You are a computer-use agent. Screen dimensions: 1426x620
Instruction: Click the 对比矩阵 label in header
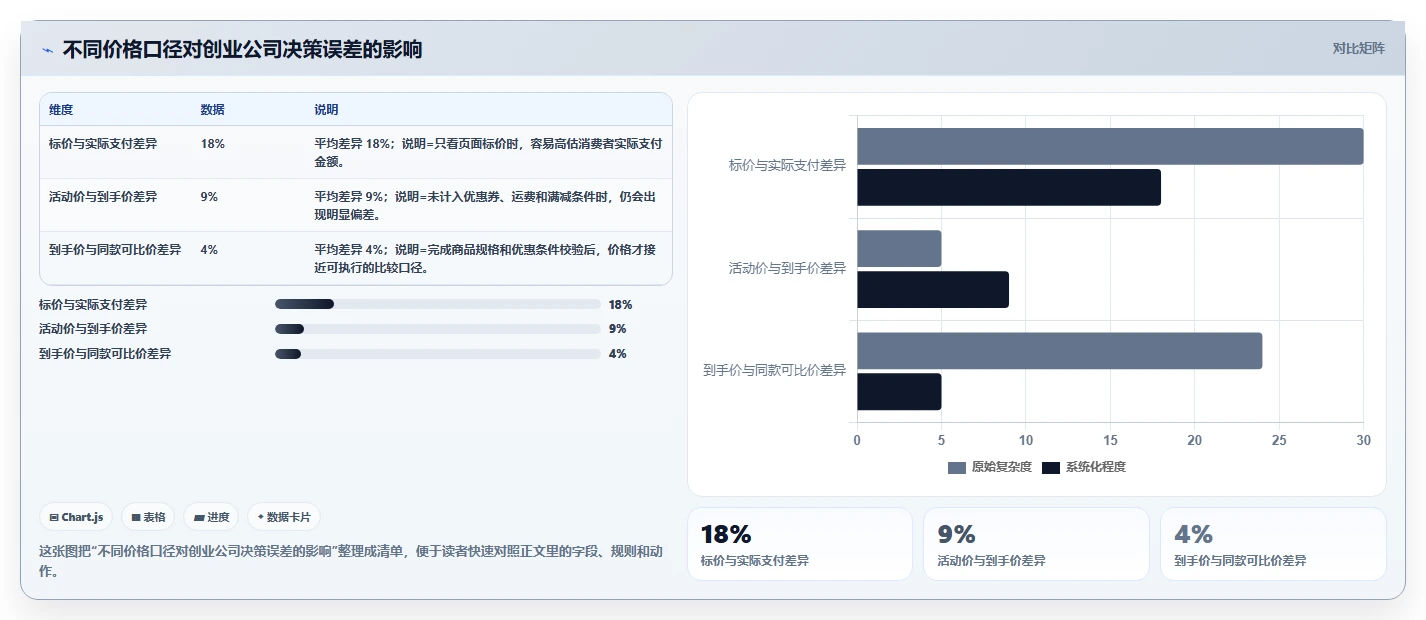pyautogui.click(x=1358, y=48)
